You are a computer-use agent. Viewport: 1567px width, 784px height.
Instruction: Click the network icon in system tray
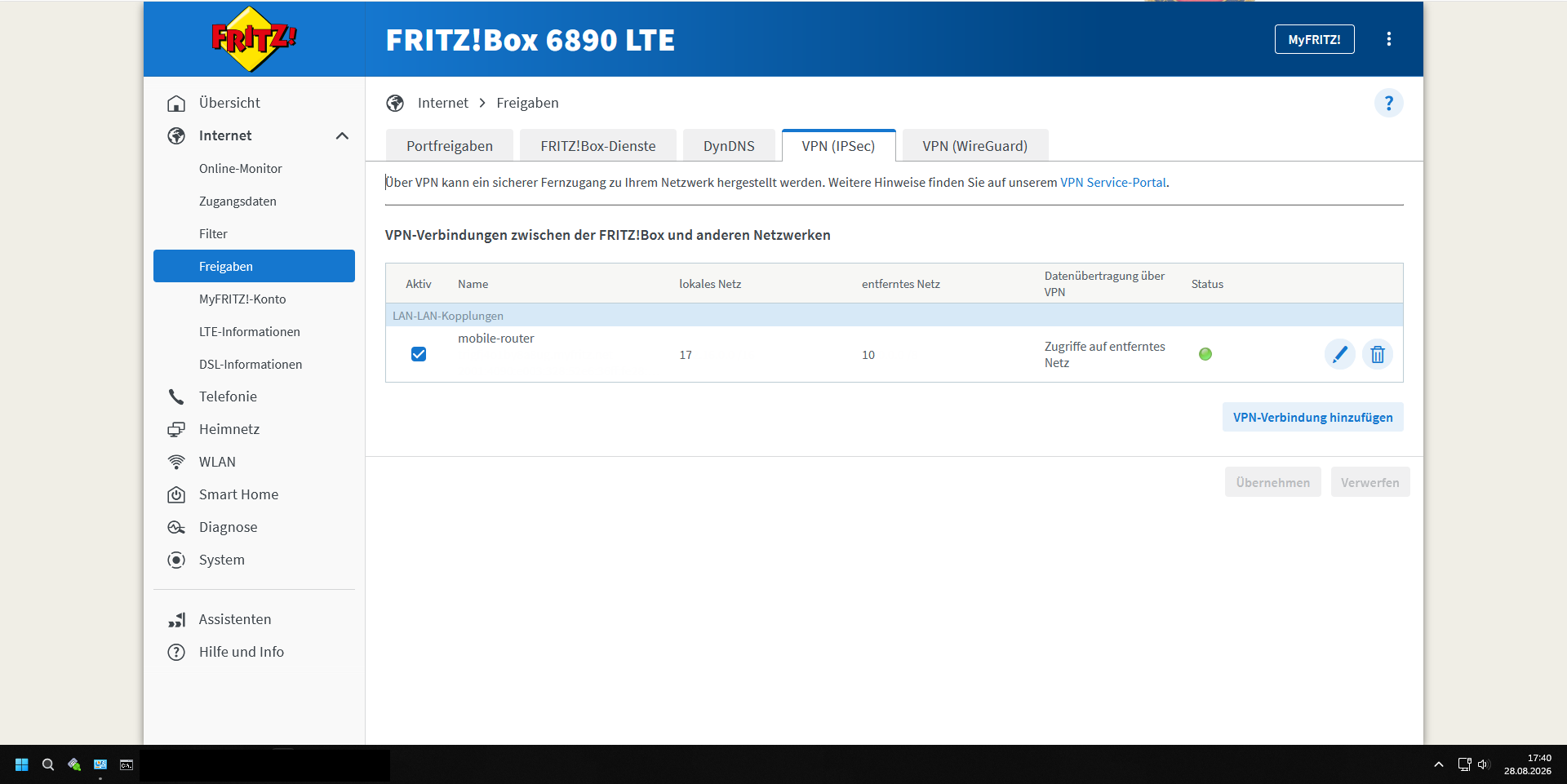click(1464, 764)
